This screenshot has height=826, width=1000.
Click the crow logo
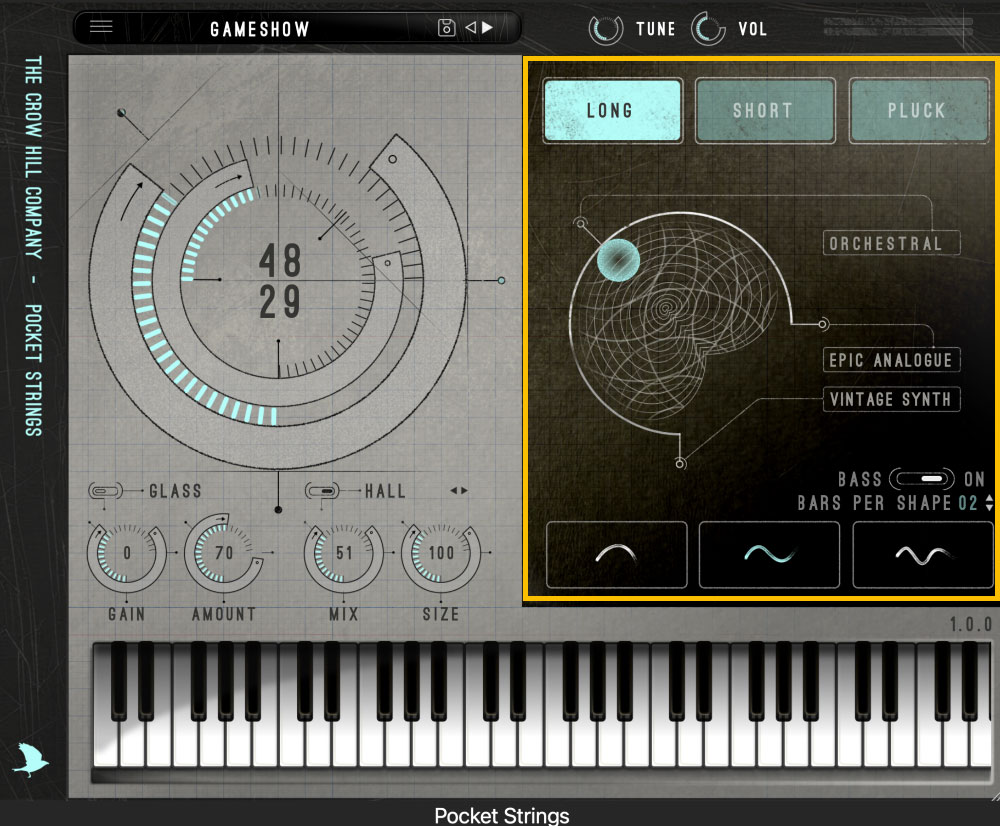tap(31, 760)
